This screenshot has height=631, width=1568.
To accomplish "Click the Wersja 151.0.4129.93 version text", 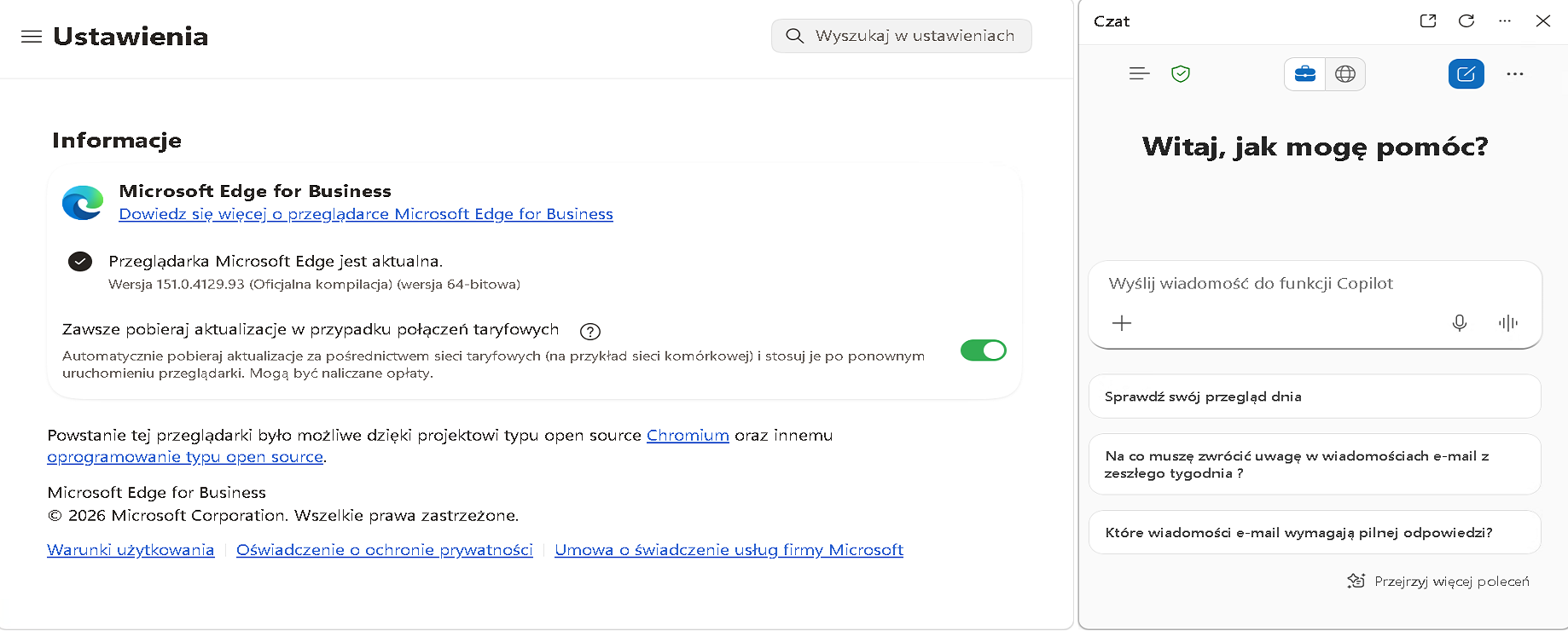I will coord(314,285).
